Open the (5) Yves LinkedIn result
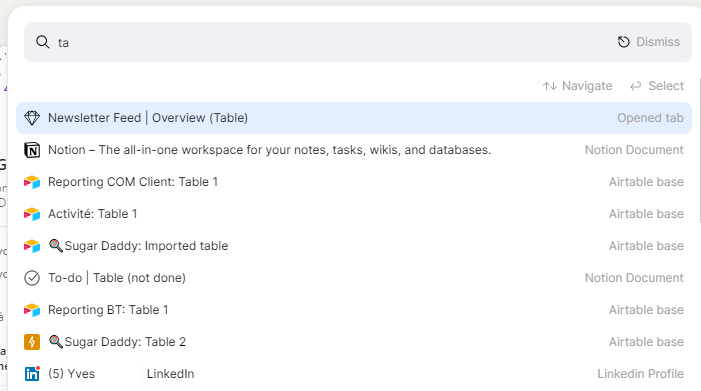 (354, 374)
